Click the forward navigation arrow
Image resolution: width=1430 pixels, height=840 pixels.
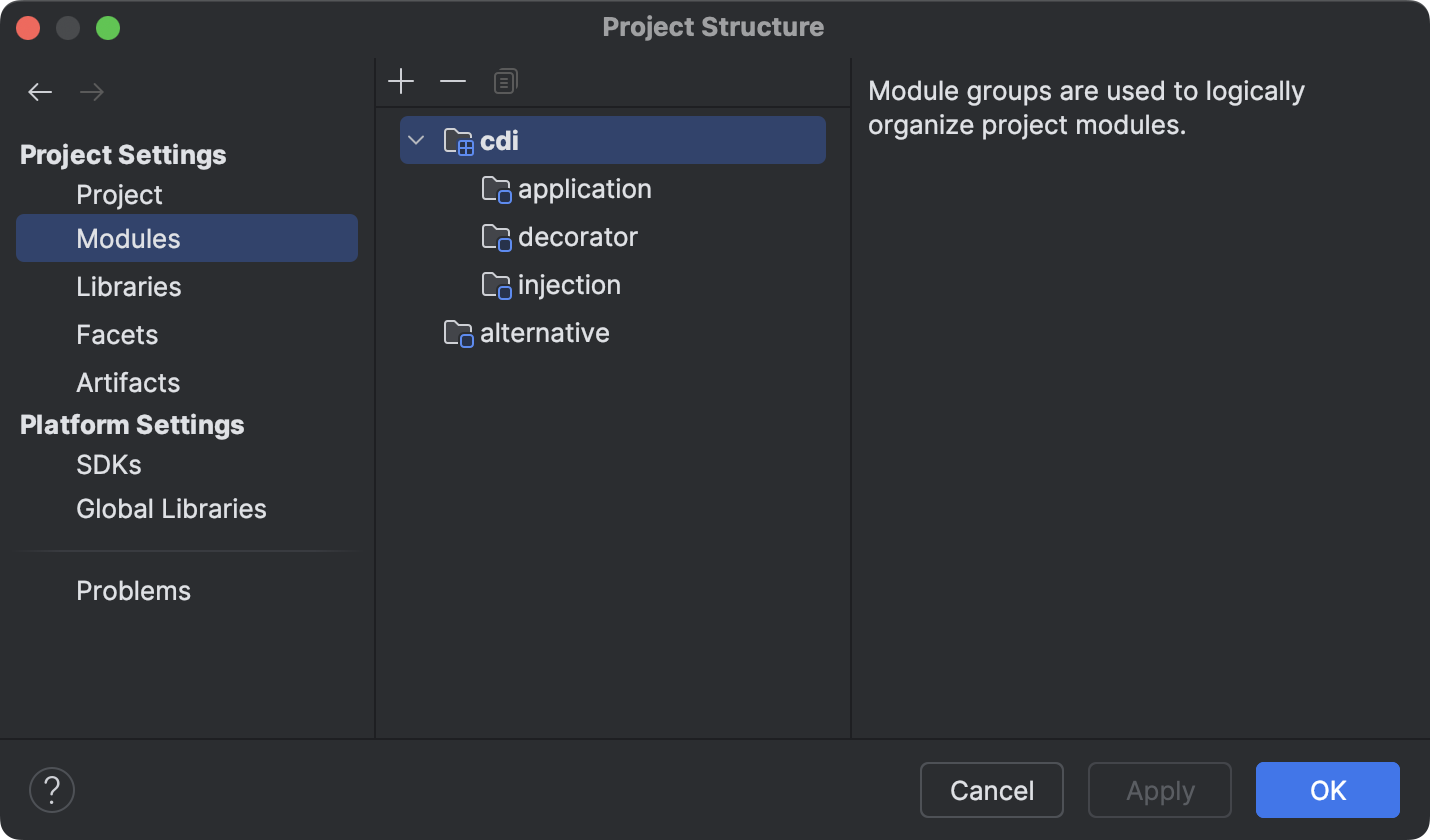click(x=91, y=91)
